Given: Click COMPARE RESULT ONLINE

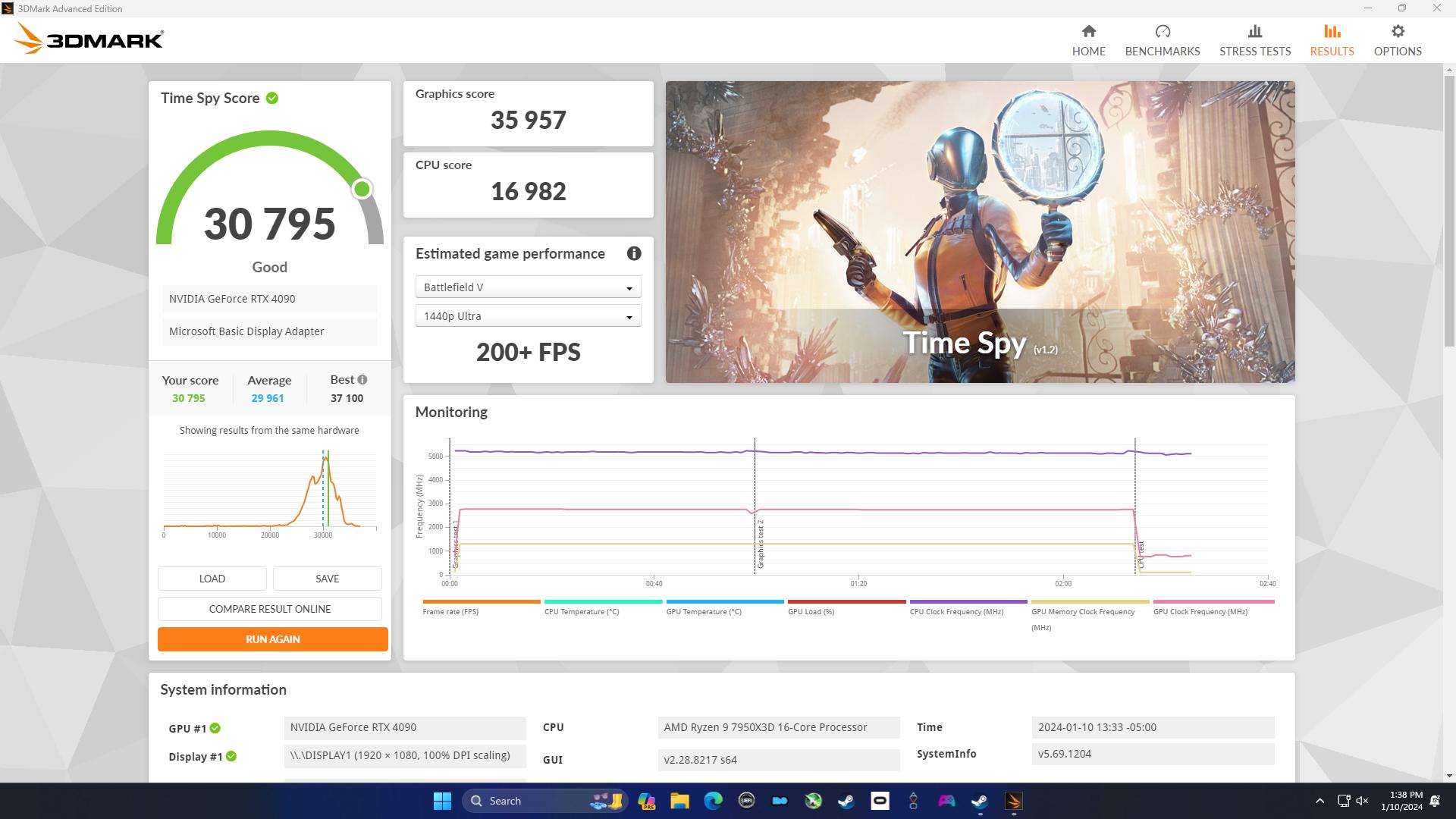Looking at the screenshot, I should point(269,608).
